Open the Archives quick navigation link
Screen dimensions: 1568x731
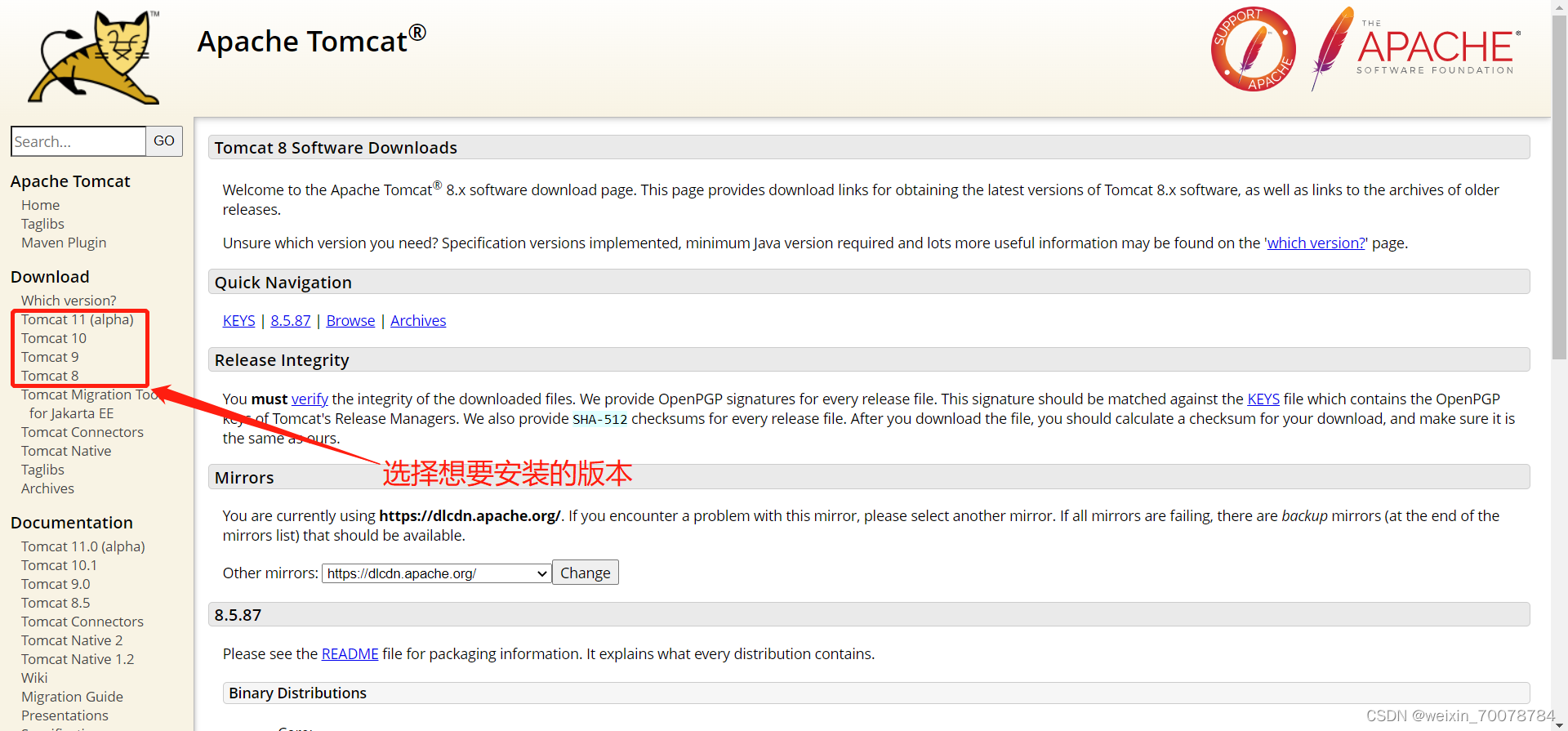tap(418, 321)
